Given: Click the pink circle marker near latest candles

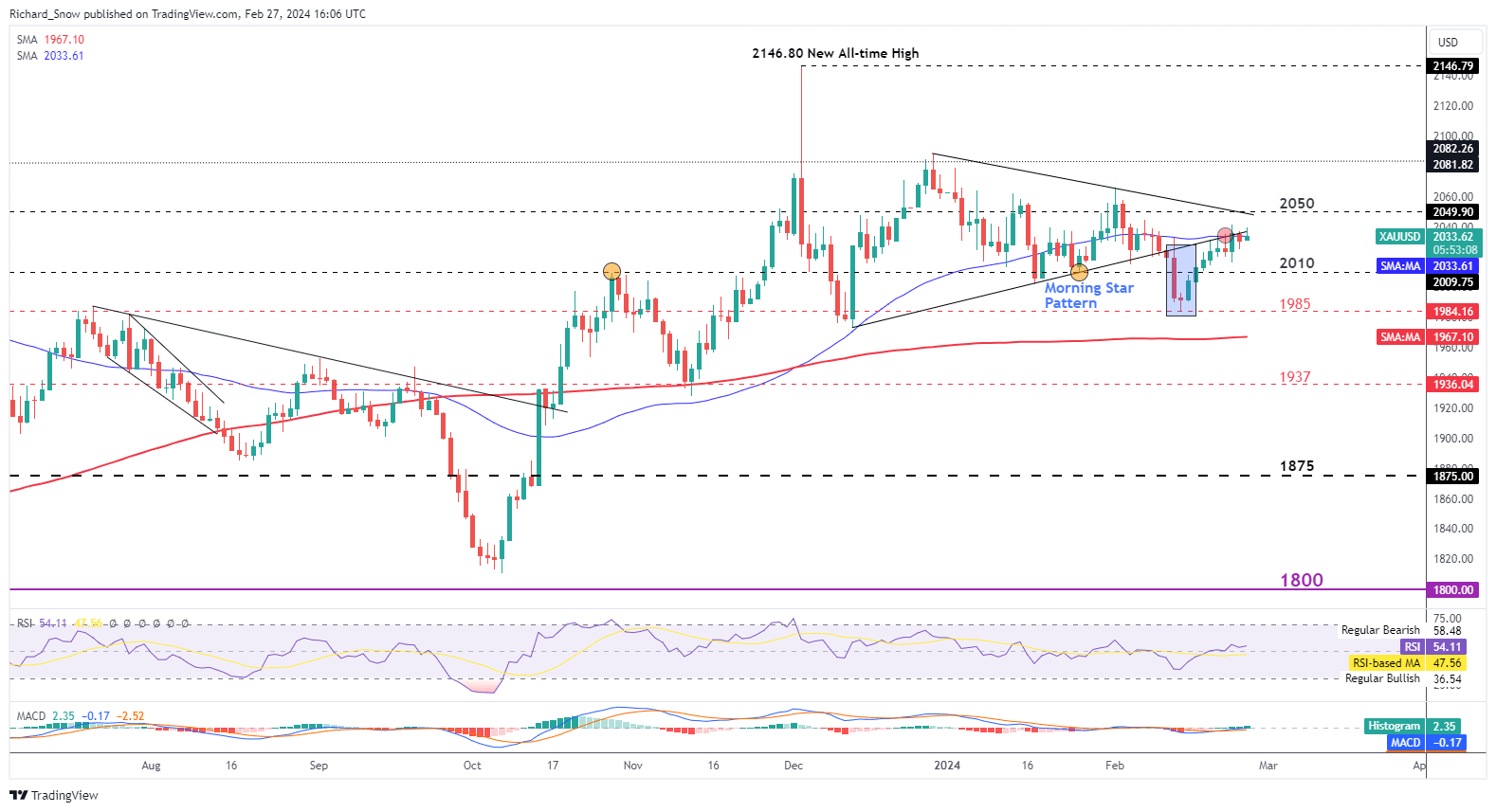Looking at the screenshot, I should 1225,234.
